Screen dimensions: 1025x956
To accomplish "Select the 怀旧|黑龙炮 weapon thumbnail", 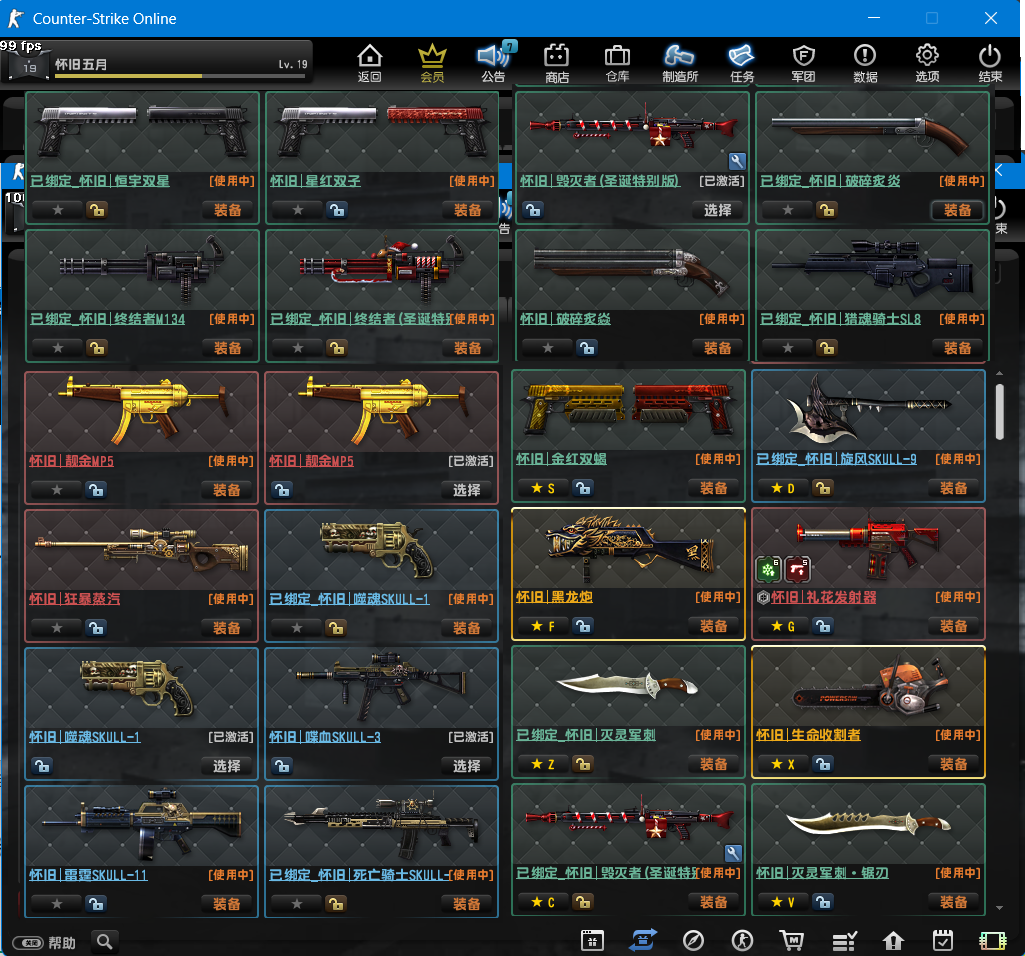I will [628, 548].
